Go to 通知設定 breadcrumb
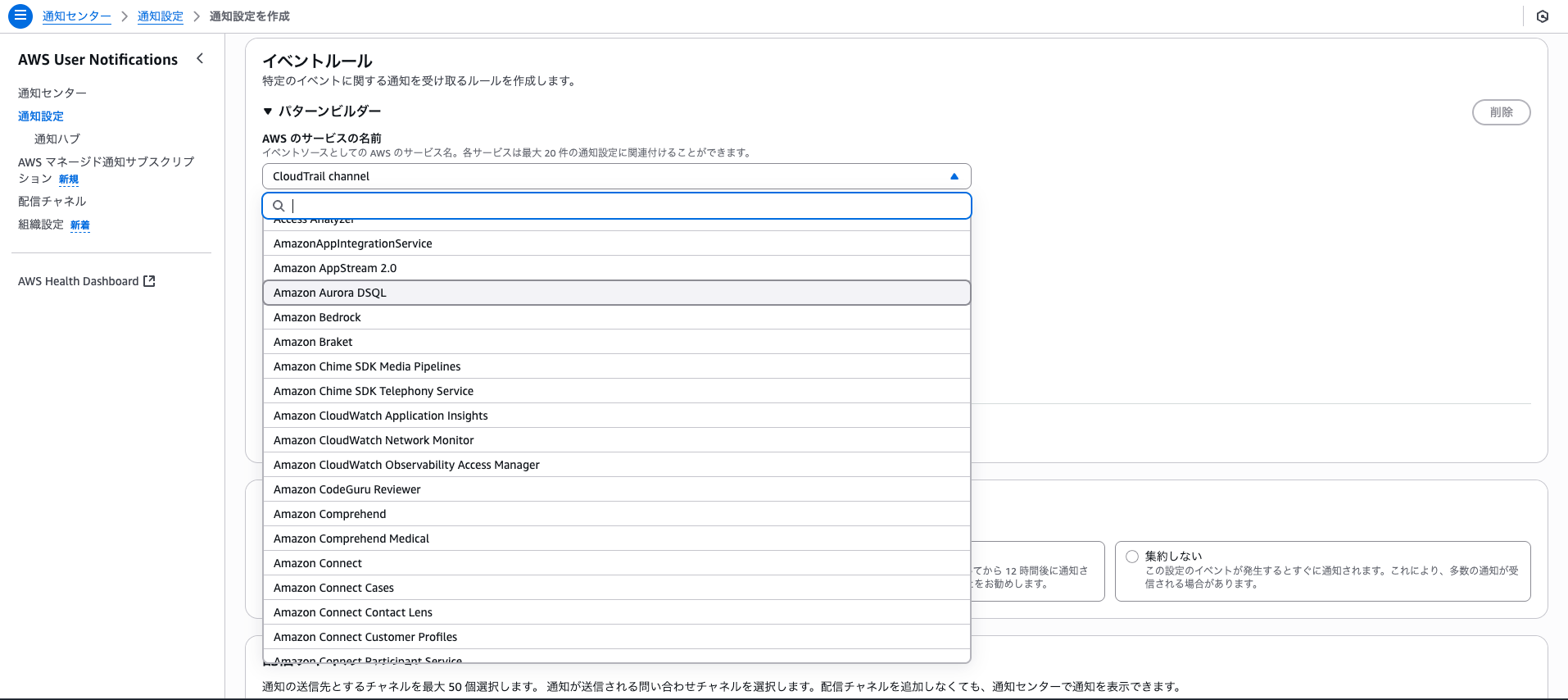This screenshot has width=1568, height=700. [161, 16]
